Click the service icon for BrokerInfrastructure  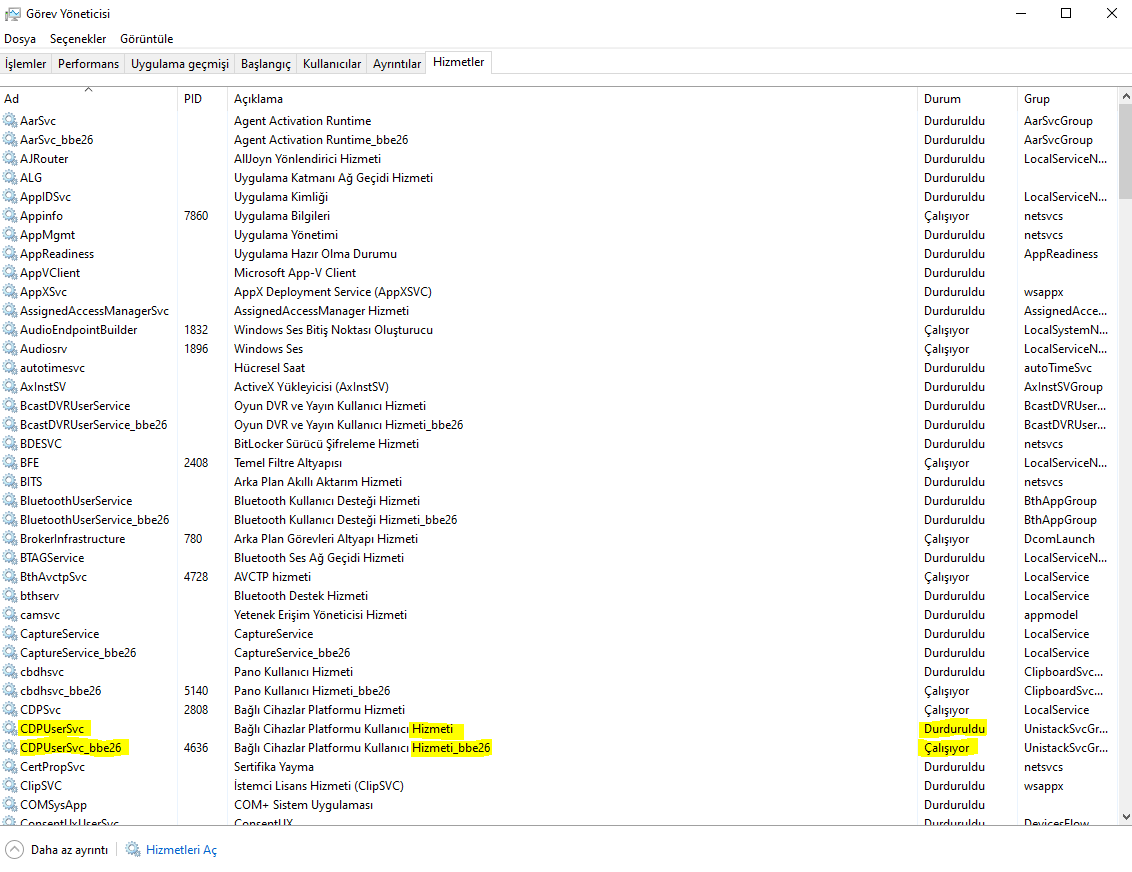(x=10, y=539)
